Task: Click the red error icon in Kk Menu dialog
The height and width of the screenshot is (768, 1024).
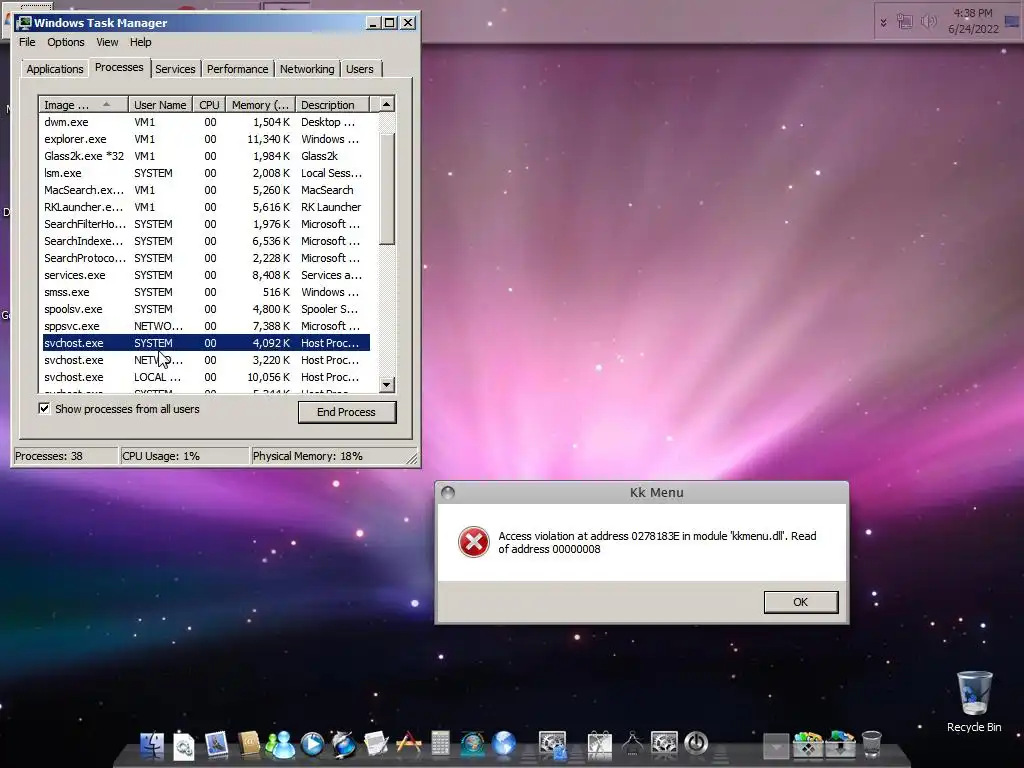Action: [x=473, y=542]
